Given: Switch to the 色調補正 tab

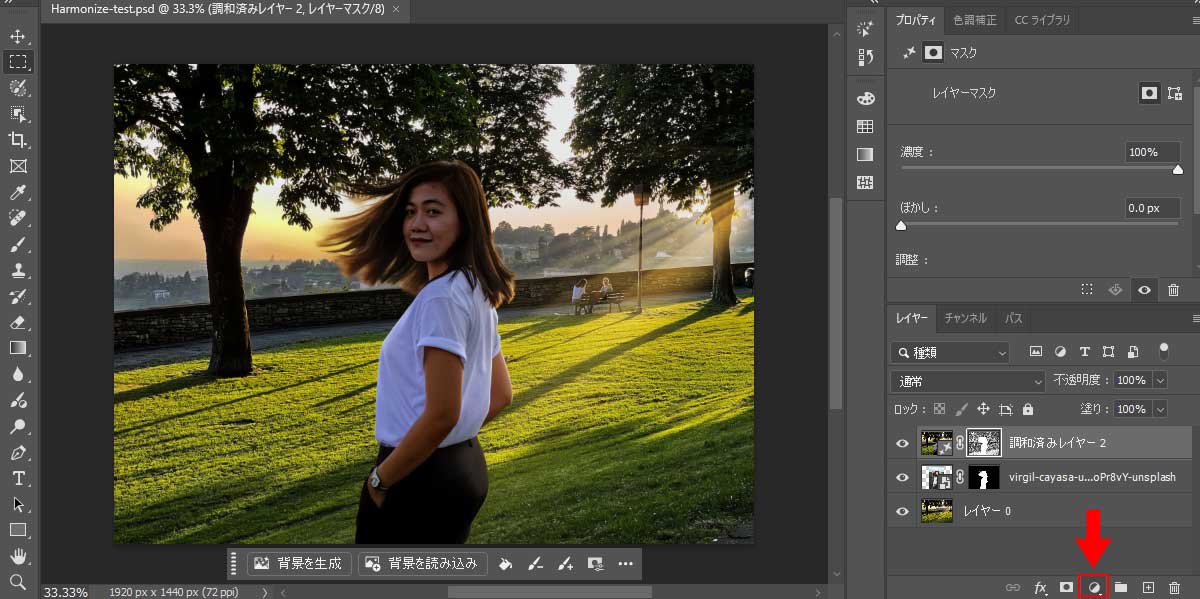Looking at the screenshot, I should pos(974,20).
